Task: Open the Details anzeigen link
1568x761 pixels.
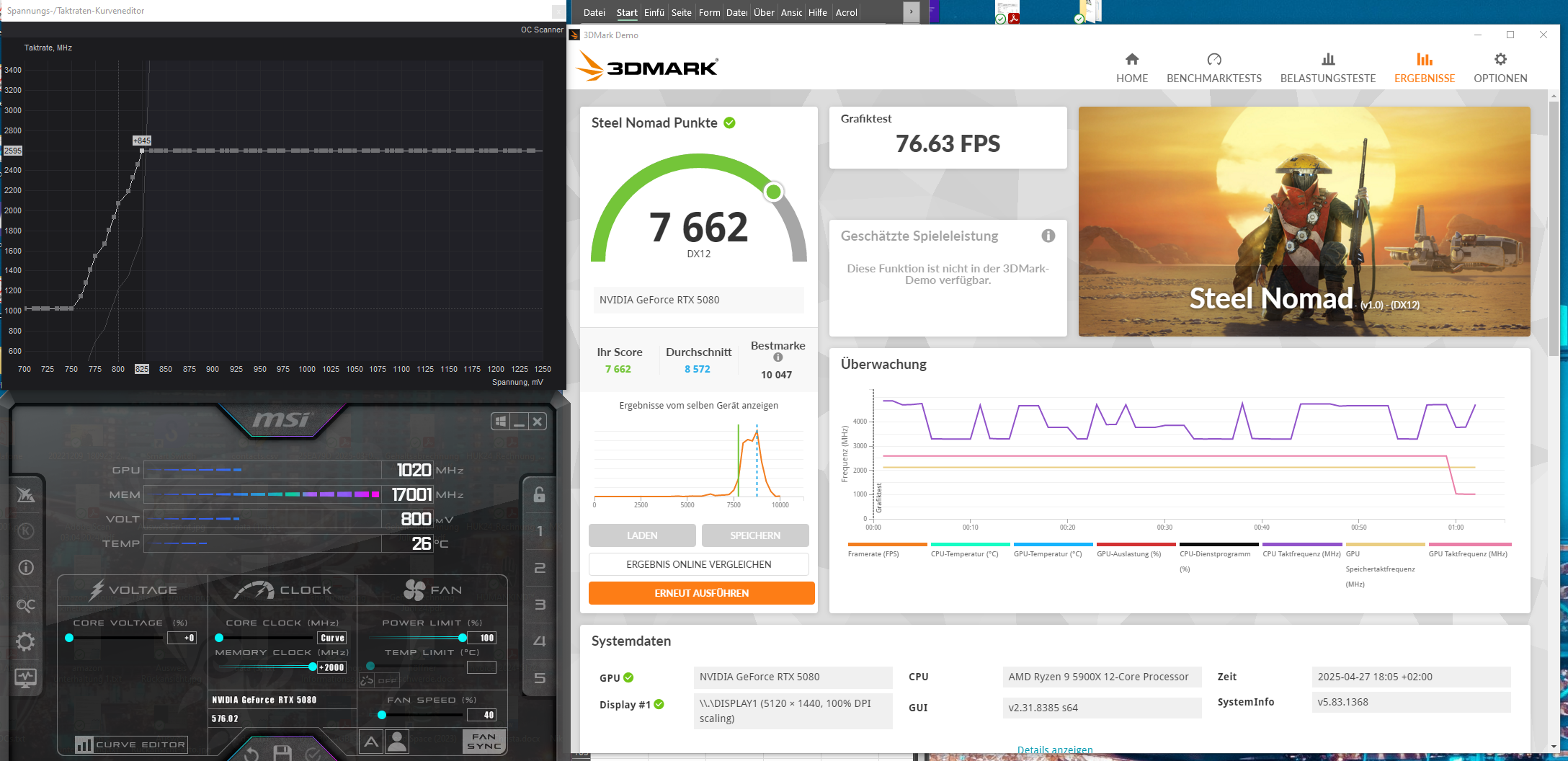Action: pos(1055,750)
